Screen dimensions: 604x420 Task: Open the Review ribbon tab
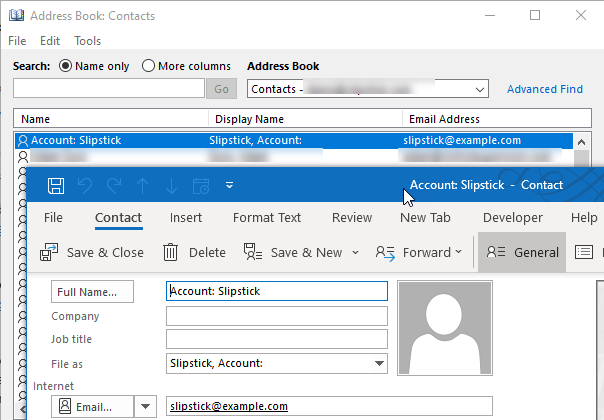click(352, 218)
